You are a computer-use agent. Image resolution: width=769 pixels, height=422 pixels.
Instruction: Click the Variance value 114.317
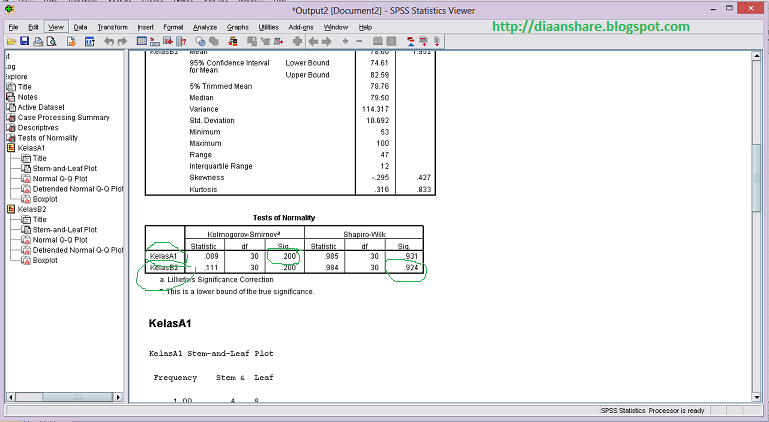pyautogui.click(x=376, y=109)
